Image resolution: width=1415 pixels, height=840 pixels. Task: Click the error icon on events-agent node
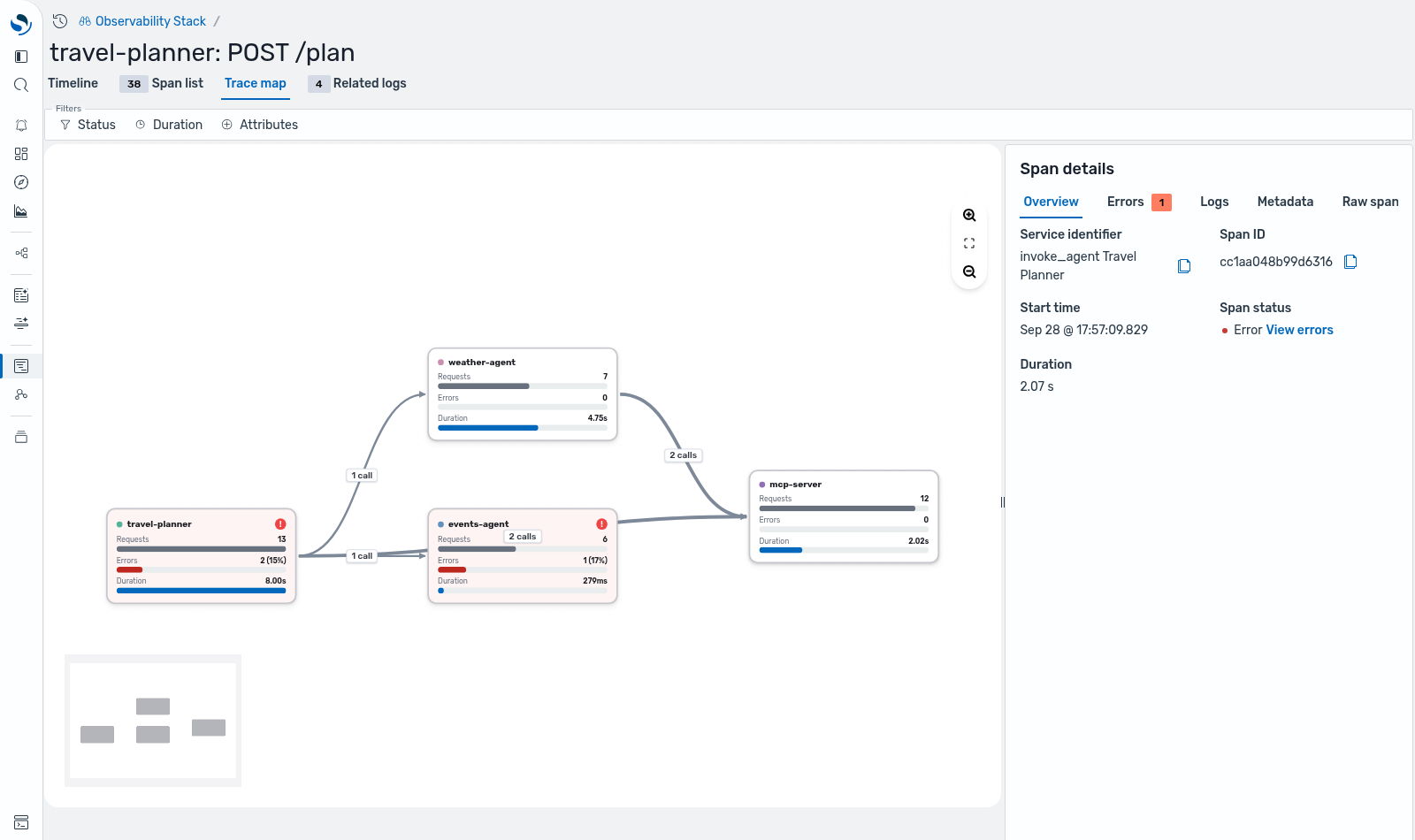click(x=601, y=524)
